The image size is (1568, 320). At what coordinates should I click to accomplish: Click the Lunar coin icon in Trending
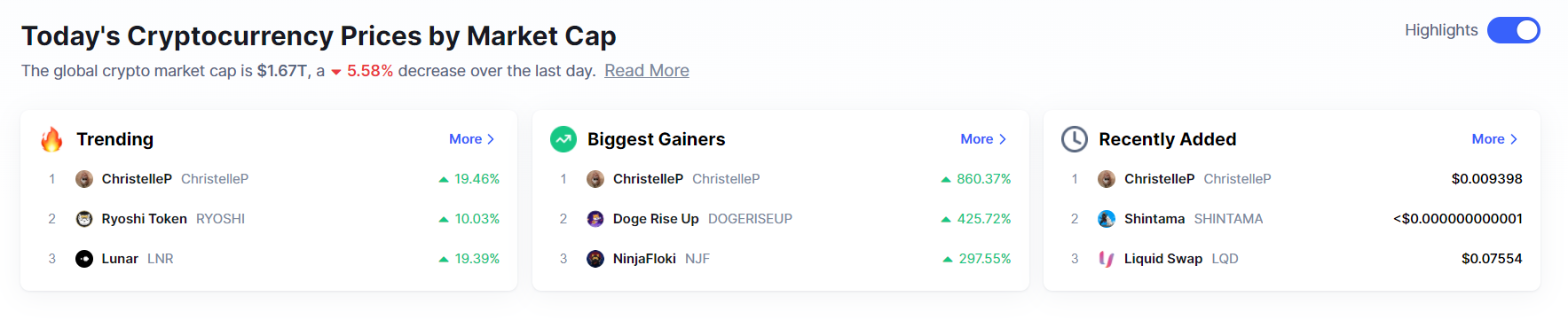[x=84, y=259]
